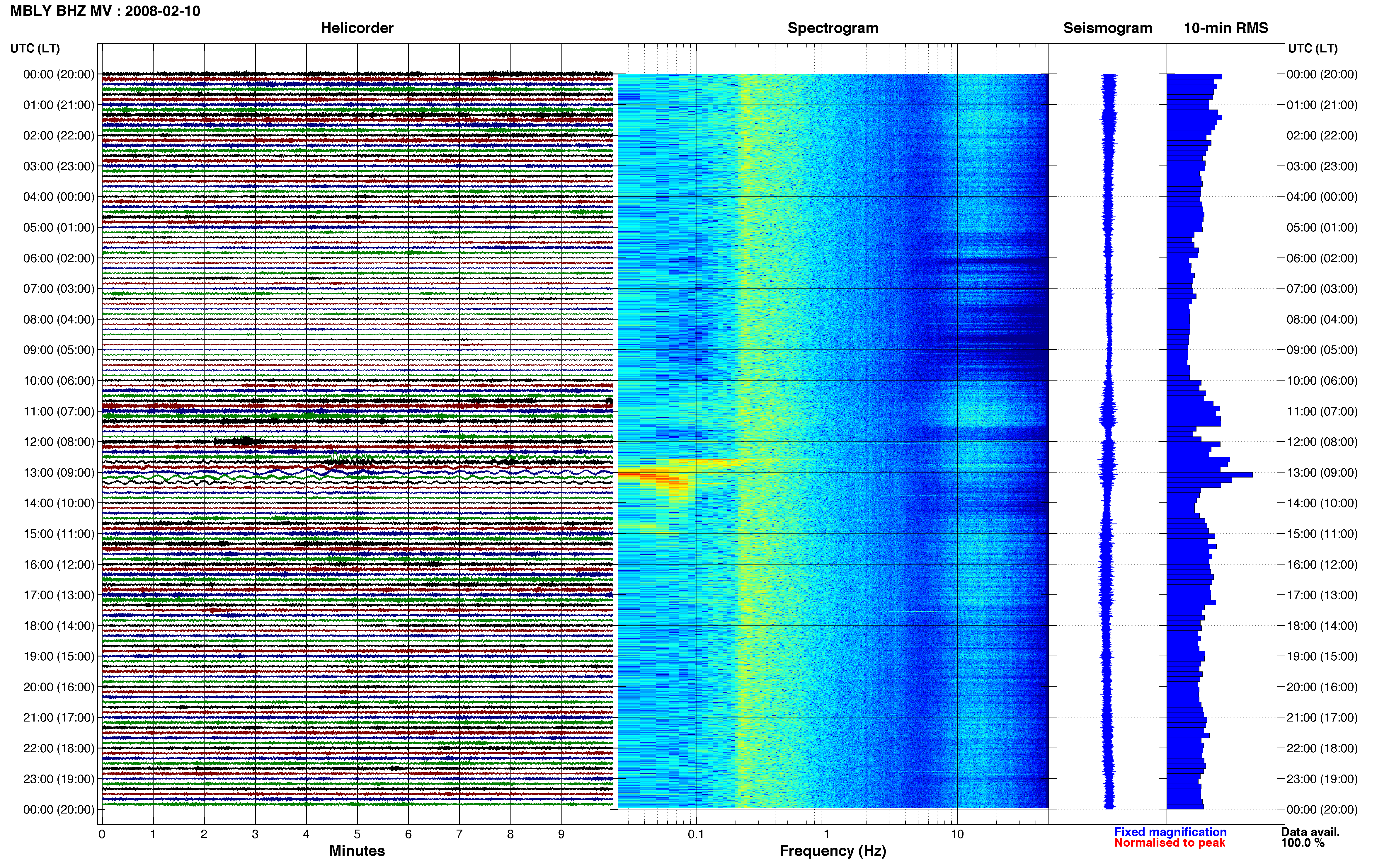This screenshot has height=868, width=1389.
Task: Click the red 'Normalised to peak' legend text
Action: tap(1170, 843)
